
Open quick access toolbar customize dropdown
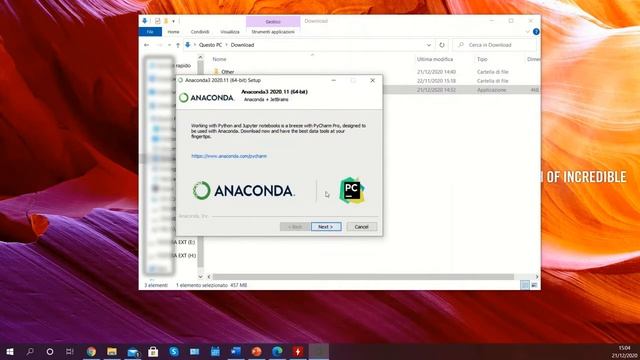pyautogui.click(x=173, y=21)
